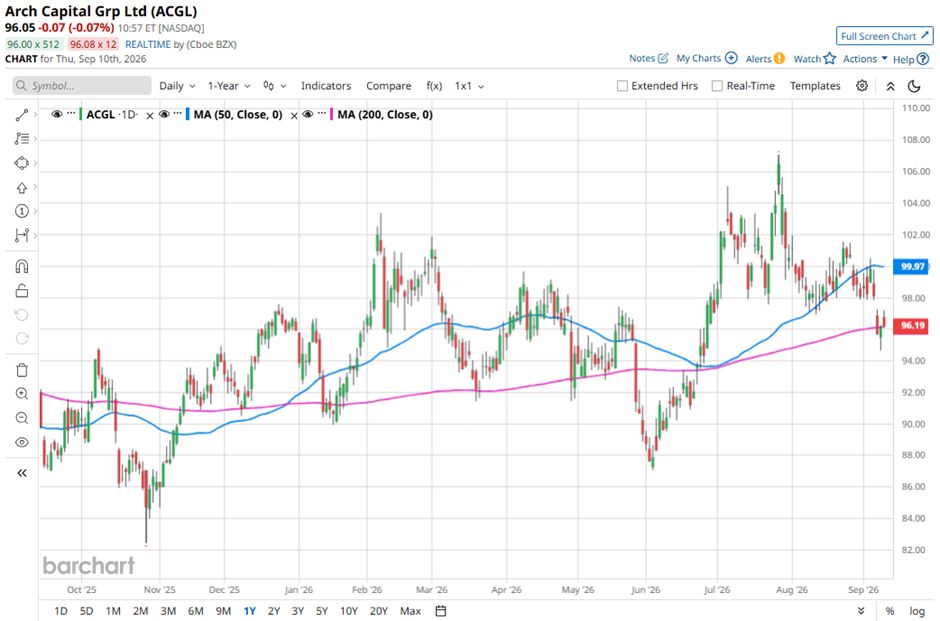Open the Daily frequency dropdown
Image resolution: width=940 pixels, height=621 pixels.
(x=177, y=86)
